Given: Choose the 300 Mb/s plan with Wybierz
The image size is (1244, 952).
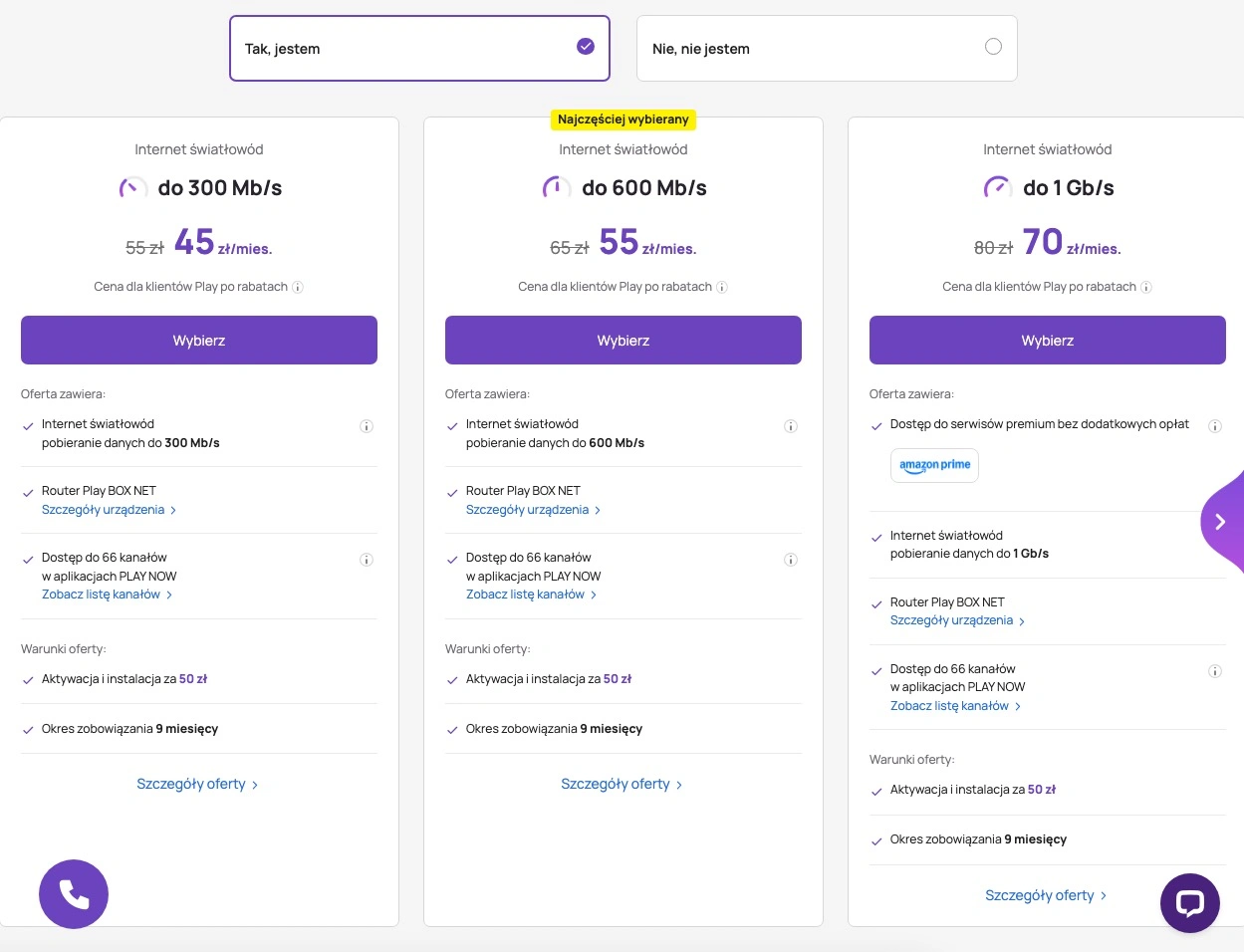Looking at the screenshot, I should click(199, 341).
